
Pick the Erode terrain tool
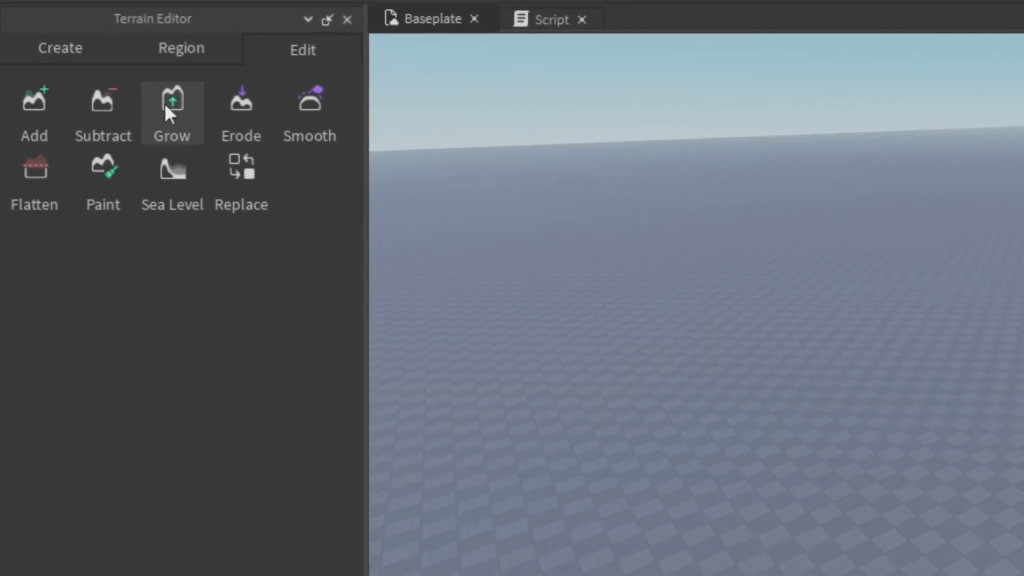tap(241, 114)
